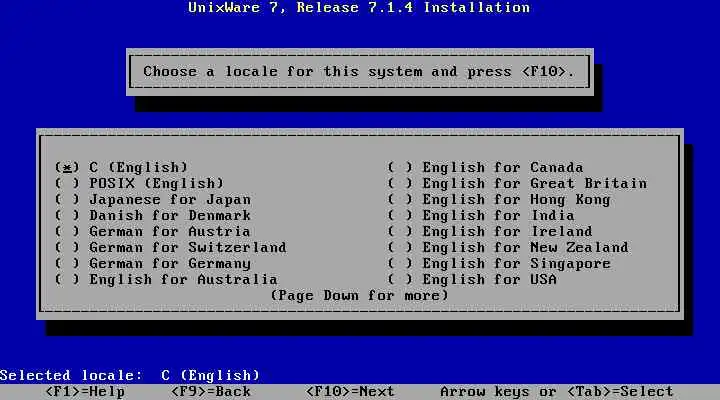Pick English for New Zealand locale
720x400 pixels.
point(508,248)
